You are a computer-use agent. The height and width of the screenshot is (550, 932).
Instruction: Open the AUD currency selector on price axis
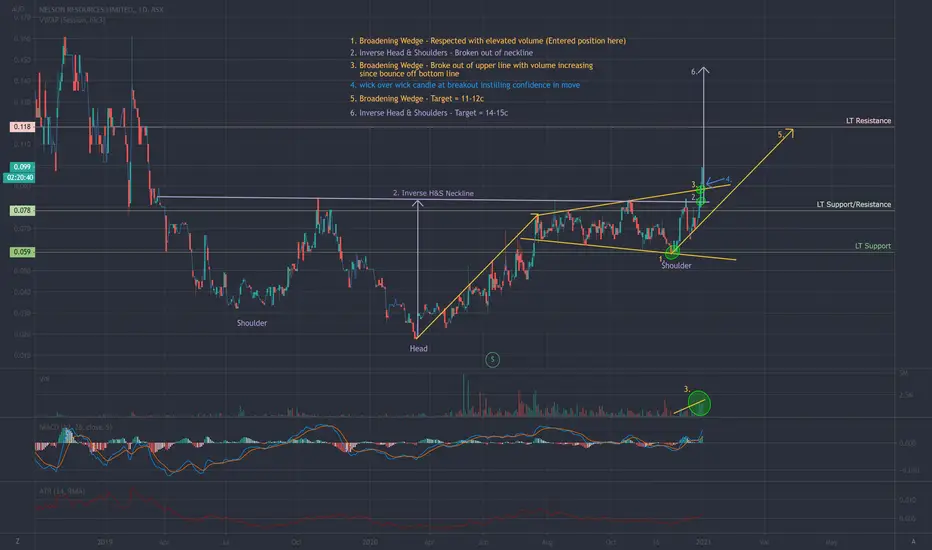(18, 9)
